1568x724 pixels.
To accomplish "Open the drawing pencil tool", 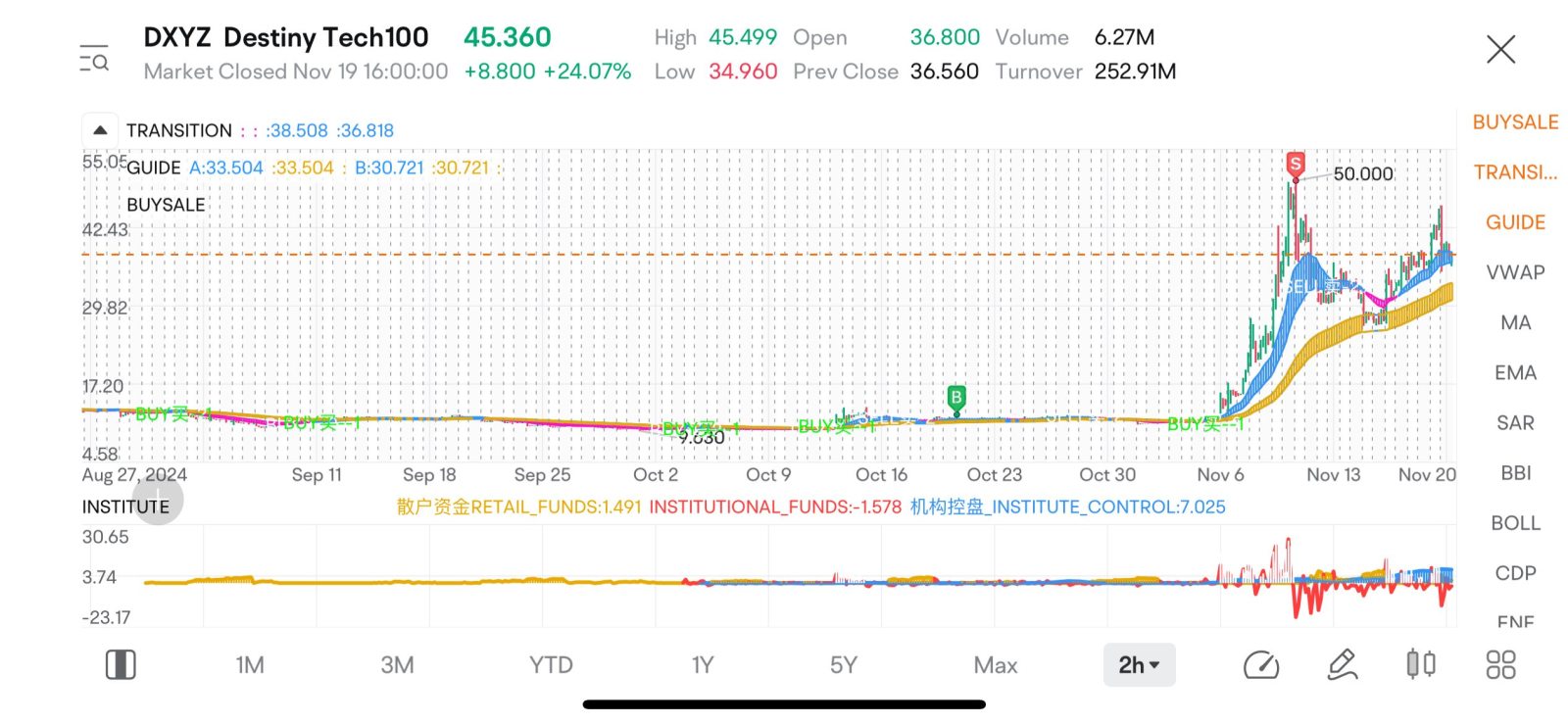I will (1342, 665).
